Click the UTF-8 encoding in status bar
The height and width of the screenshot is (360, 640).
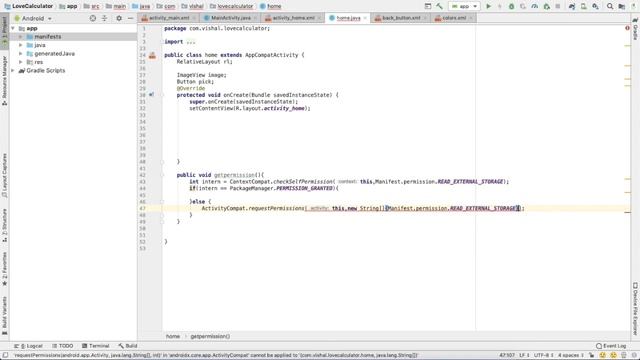tap(543, 356)
